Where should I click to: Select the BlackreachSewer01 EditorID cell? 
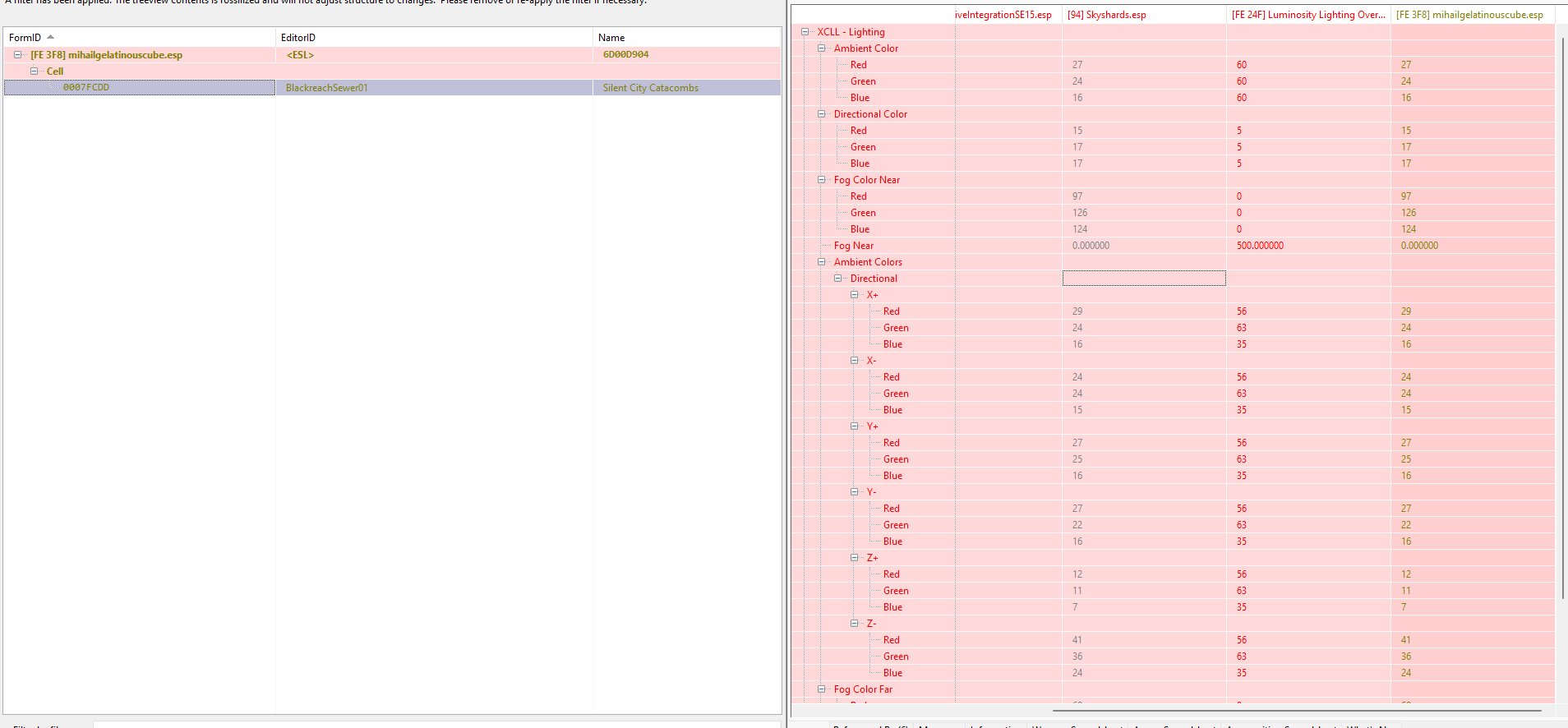point(434,88)
